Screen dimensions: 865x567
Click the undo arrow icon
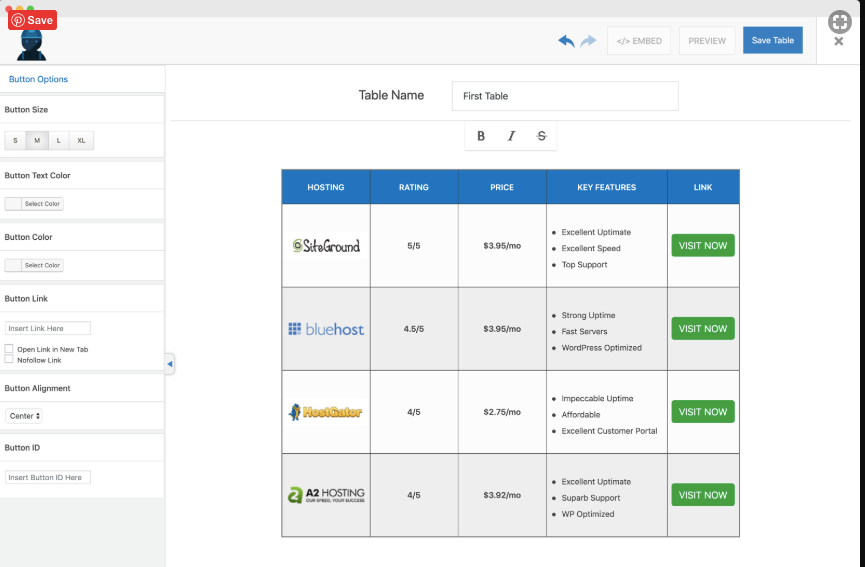[x=566, y=41]
